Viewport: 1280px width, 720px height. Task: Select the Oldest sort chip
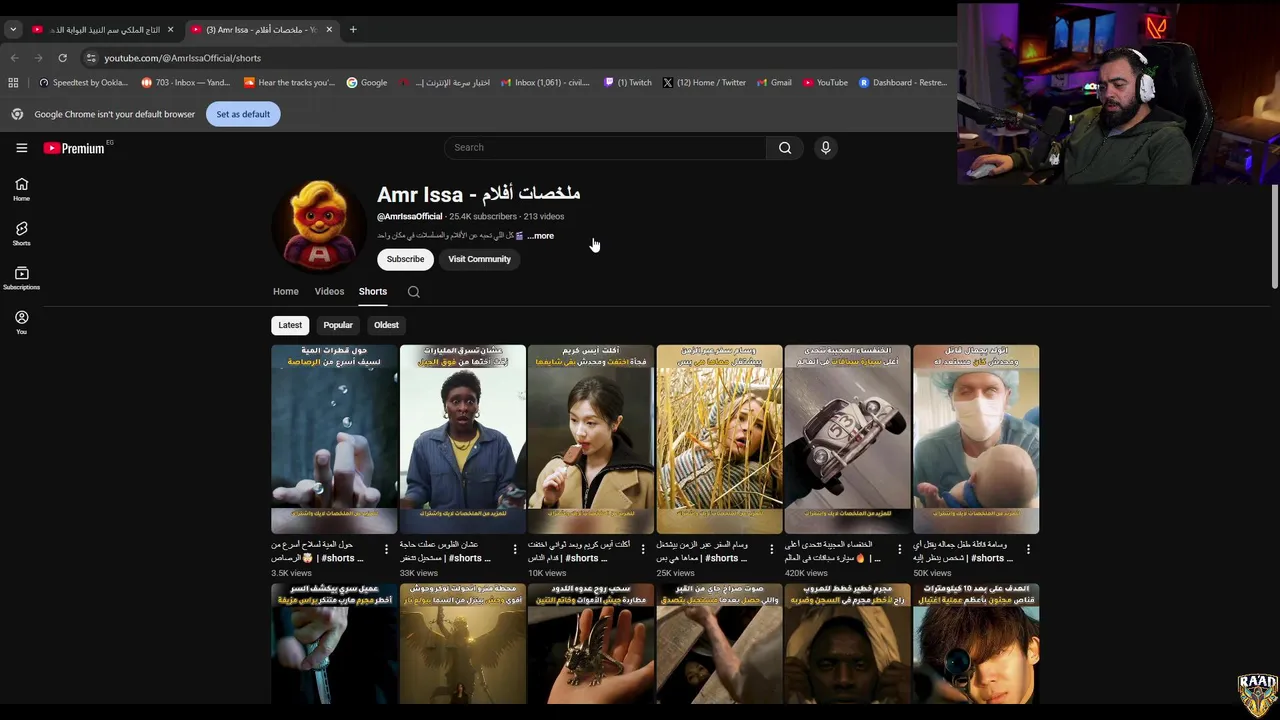point(386,325)
